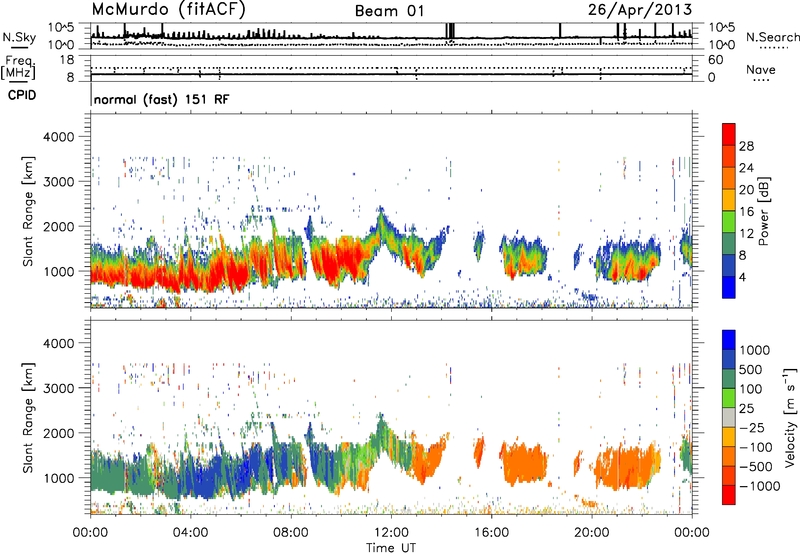Click the '60' Nave axis value

715,60
